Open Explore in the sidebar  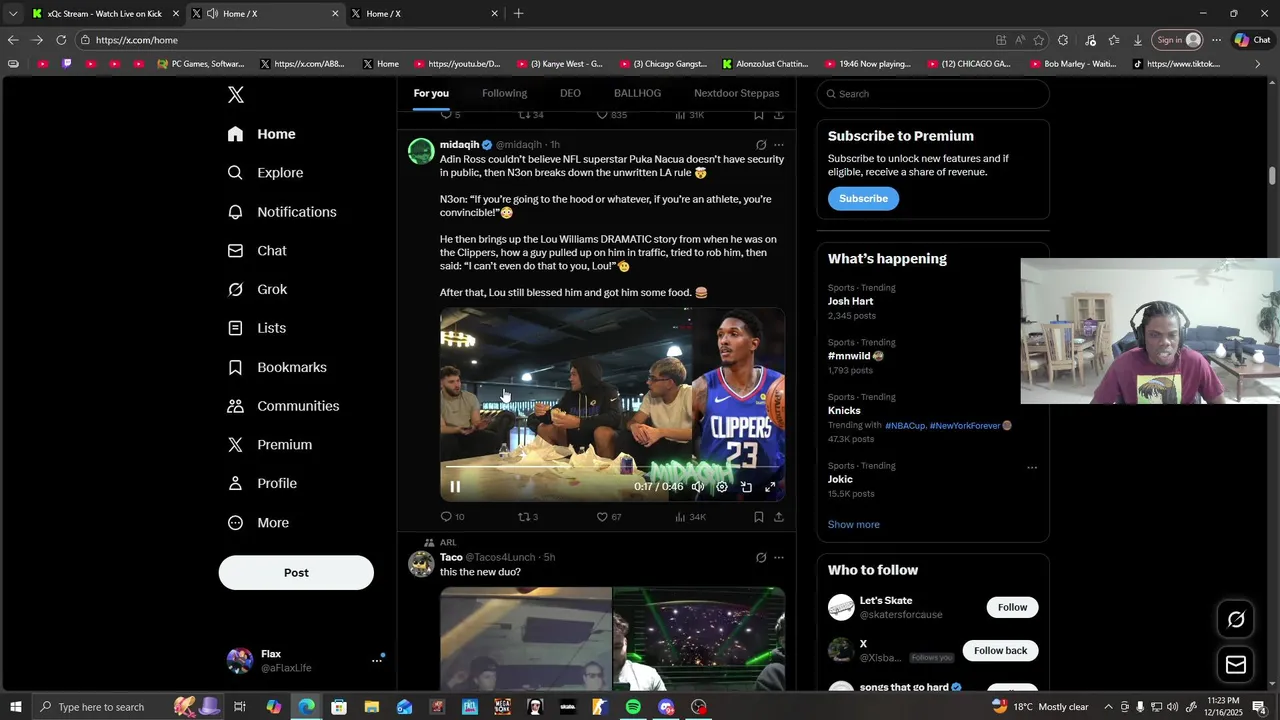[265, 173]
